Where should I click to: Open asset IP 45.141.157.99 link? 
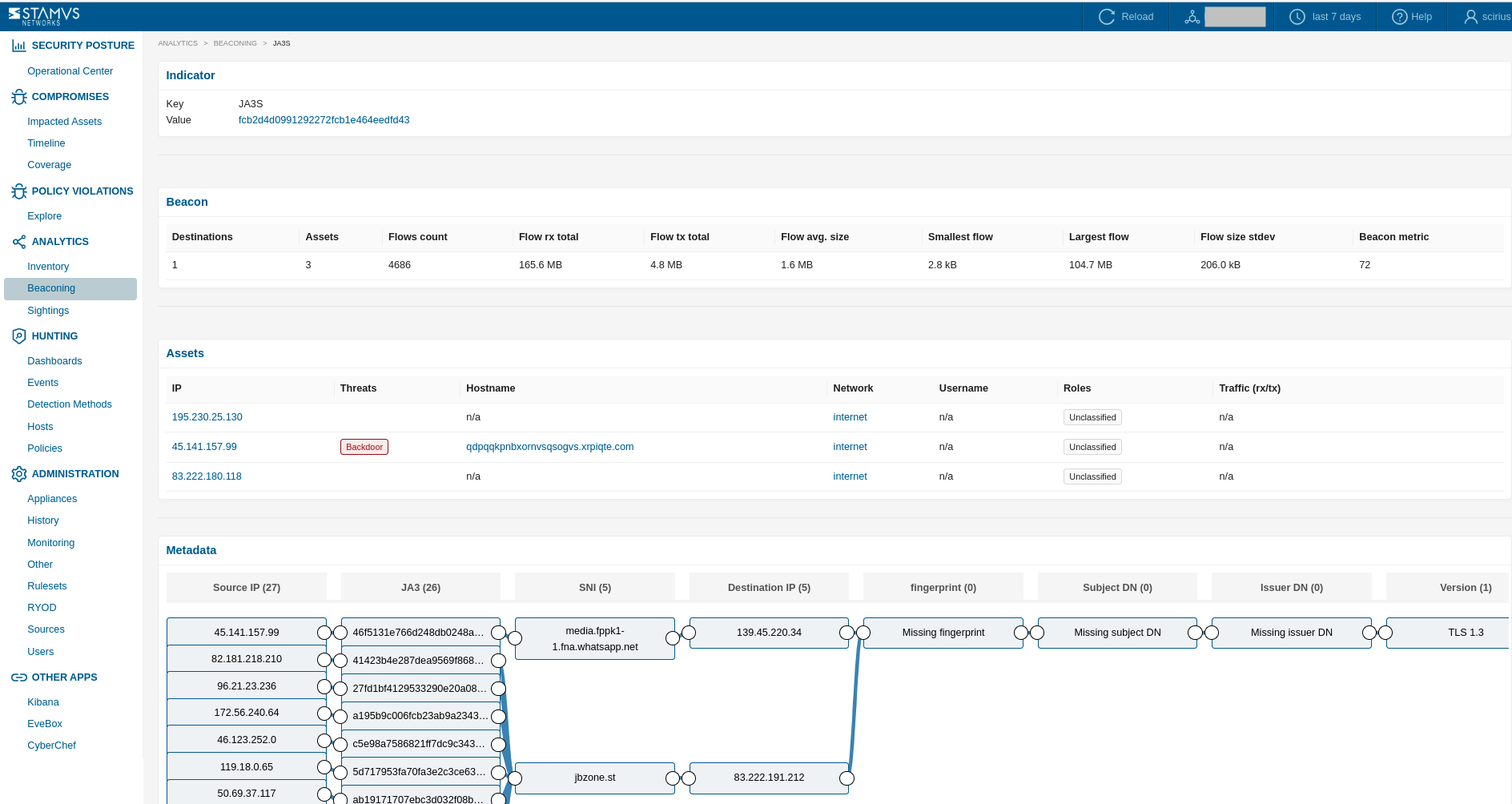[x=204, y=447]
